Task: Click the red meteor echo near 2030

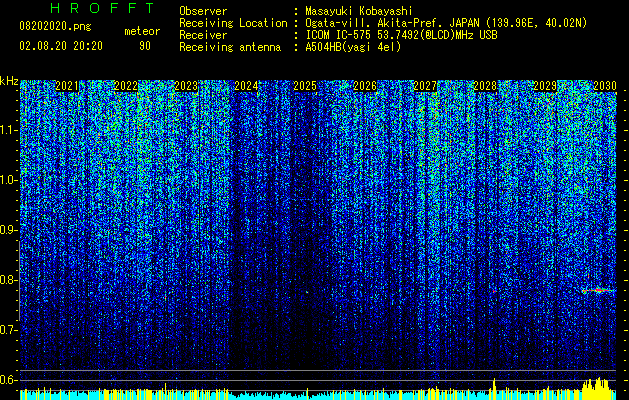Action: tap(599, 290)
